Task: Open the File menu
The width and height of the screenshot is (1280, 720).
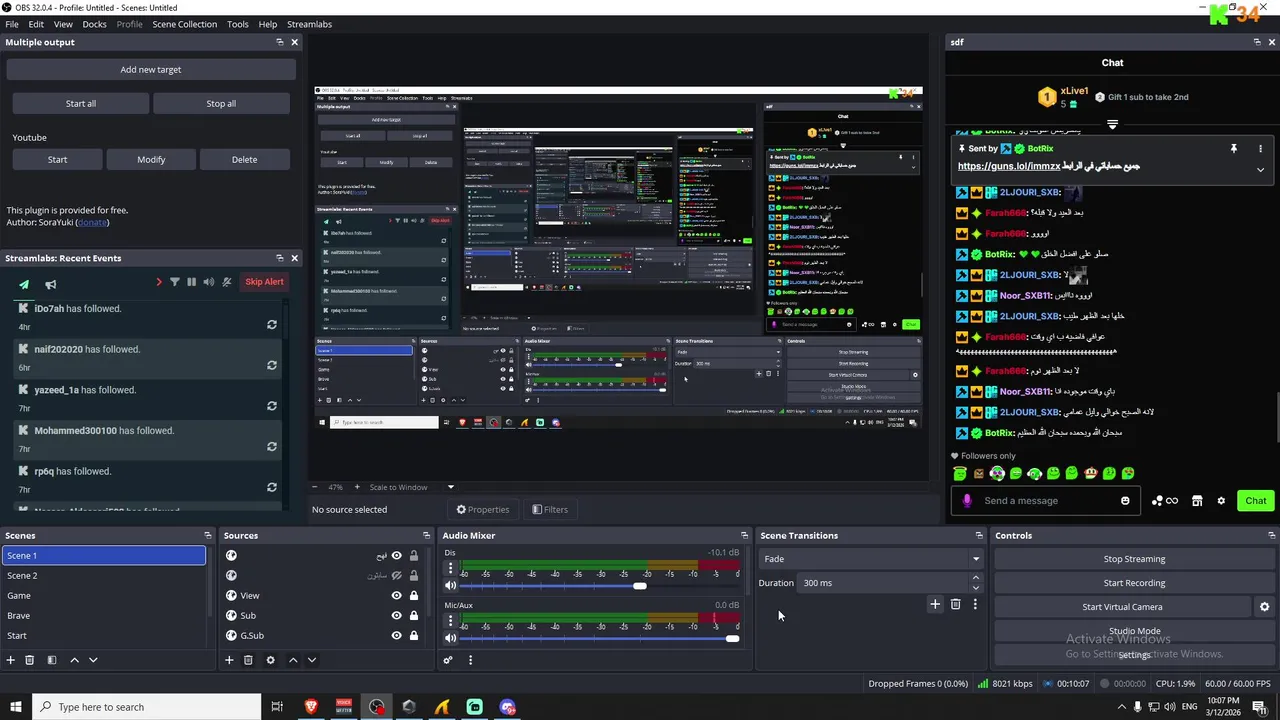Action: (x=12, y=24)
